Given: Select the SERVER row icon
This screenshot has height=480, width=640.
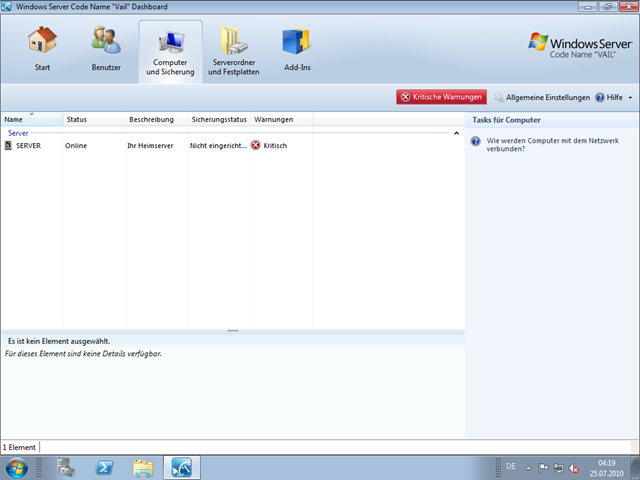Looking at the screenshot, I should click(8, 145).
